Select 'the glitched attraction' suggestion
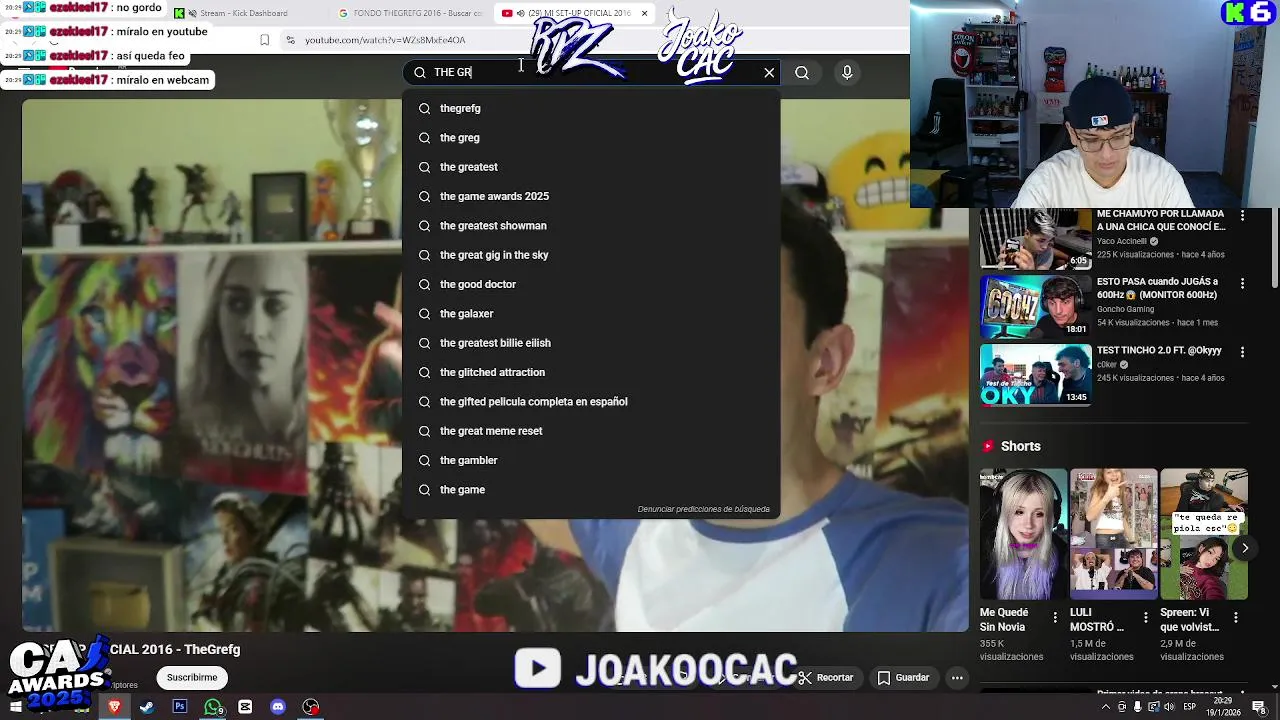This screenshot has width=1280, height=720. (x=590, y=372)
